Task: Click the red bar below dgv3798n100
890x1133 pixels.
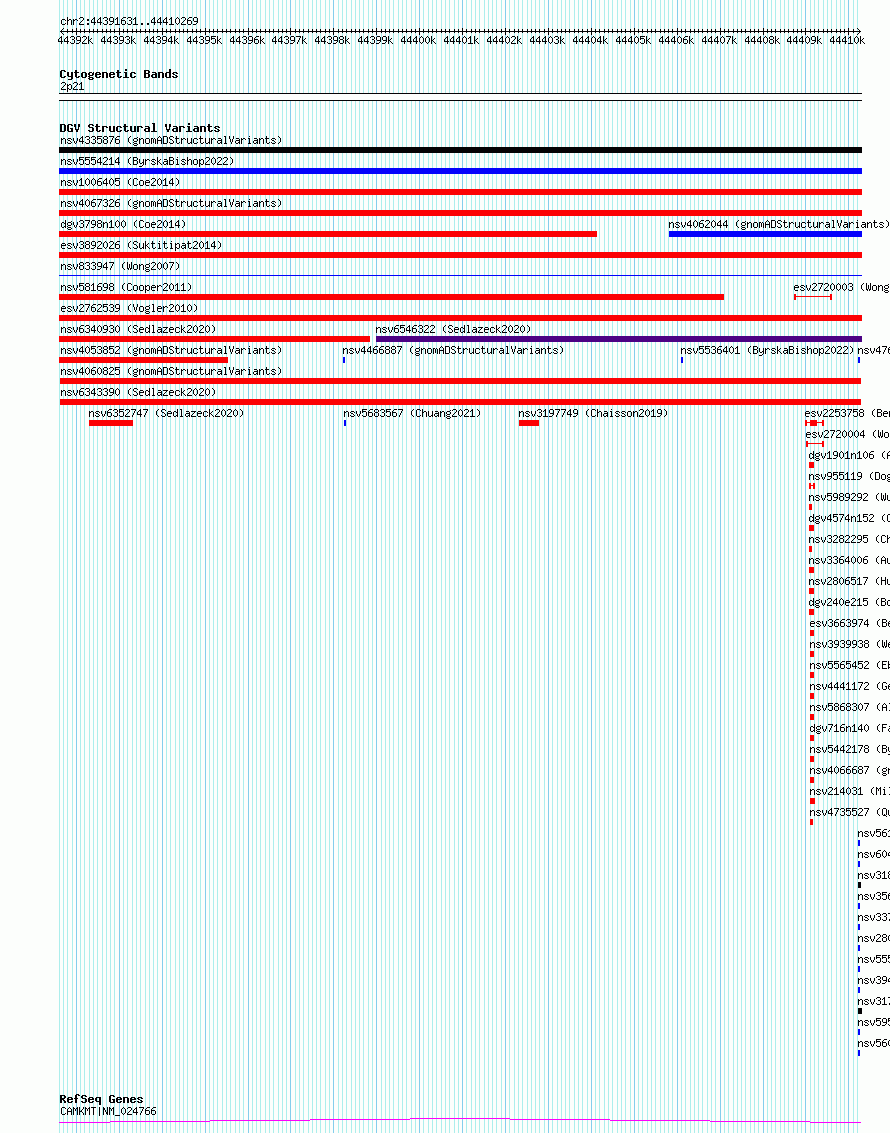Action: coord(328,234)
